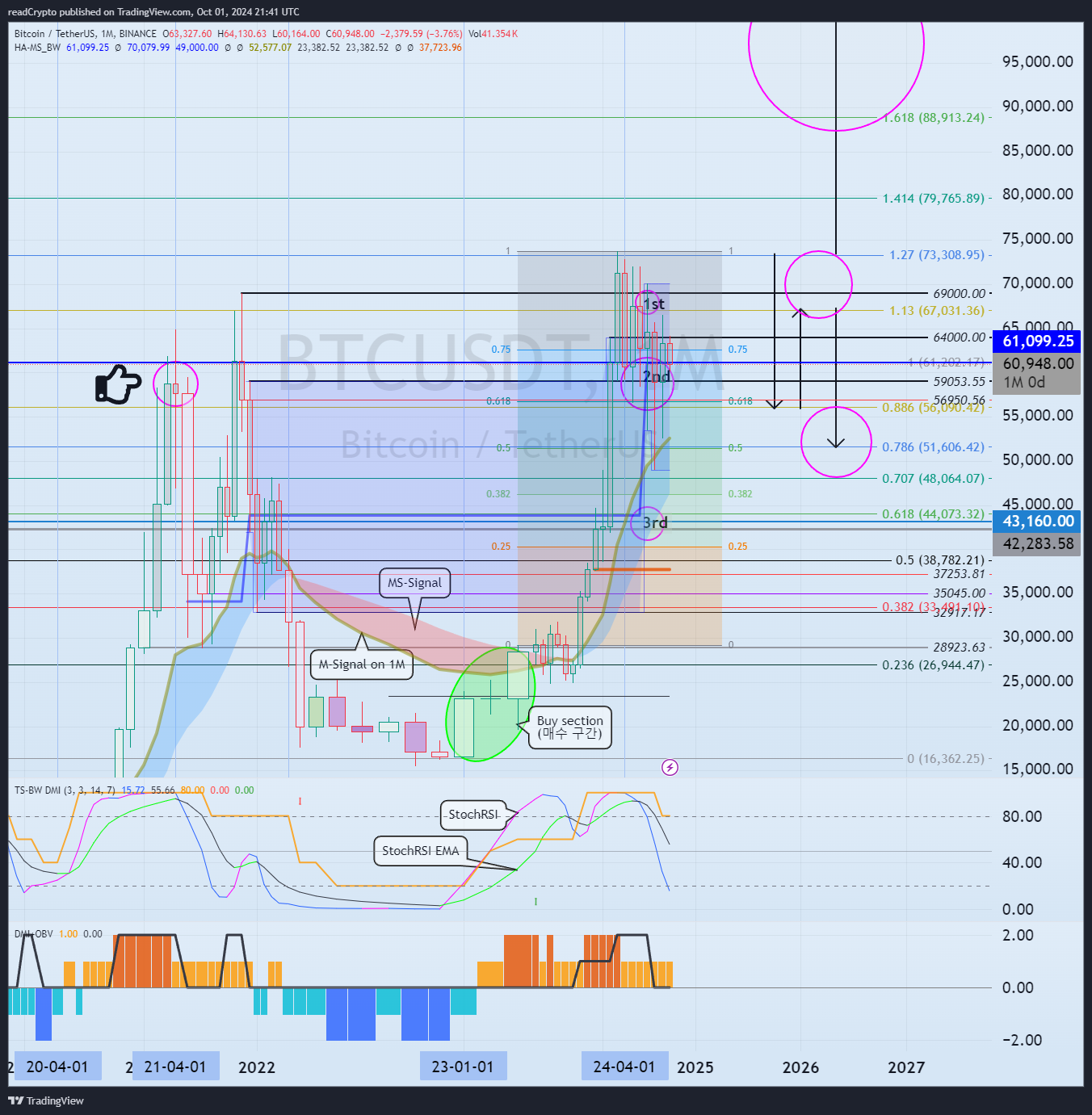Click the 3rd marker label
The width and height of the screenshot is (1092, 1115).
point(655,523)
